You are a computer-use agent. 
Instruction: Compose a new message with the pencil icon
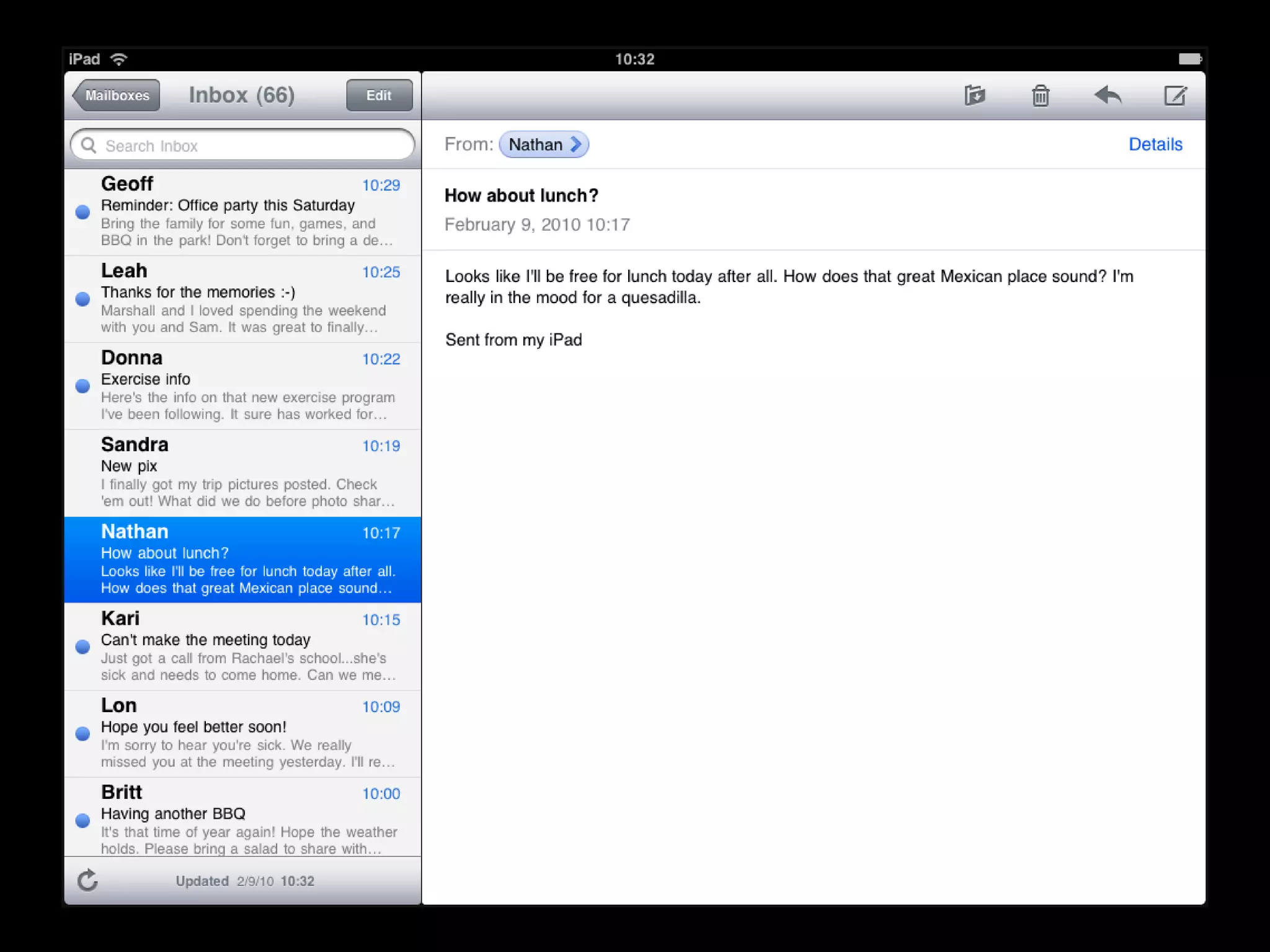pyautogui.click(x=1175, y=95)
